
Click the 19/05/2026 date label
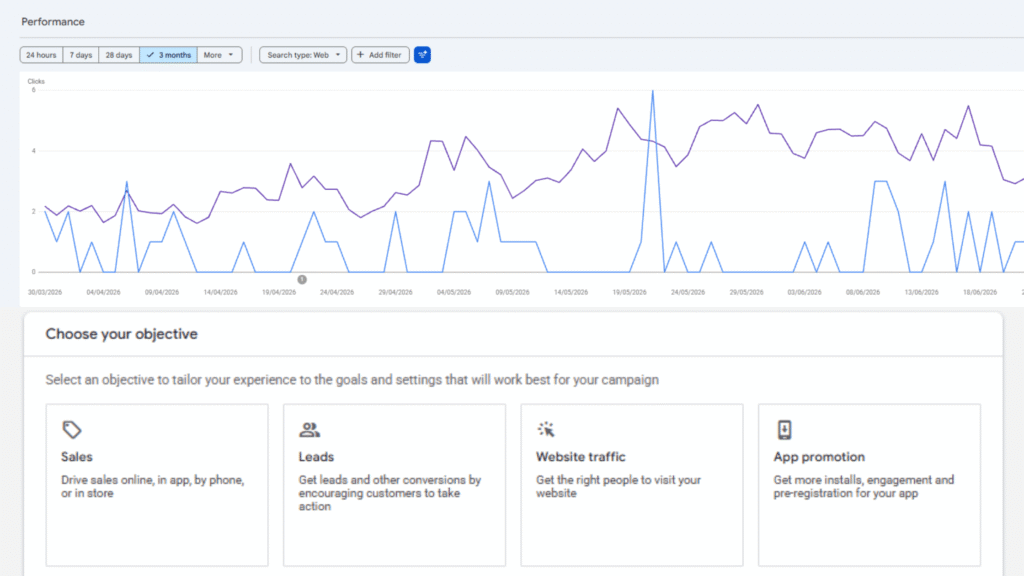tap(630, 293)
